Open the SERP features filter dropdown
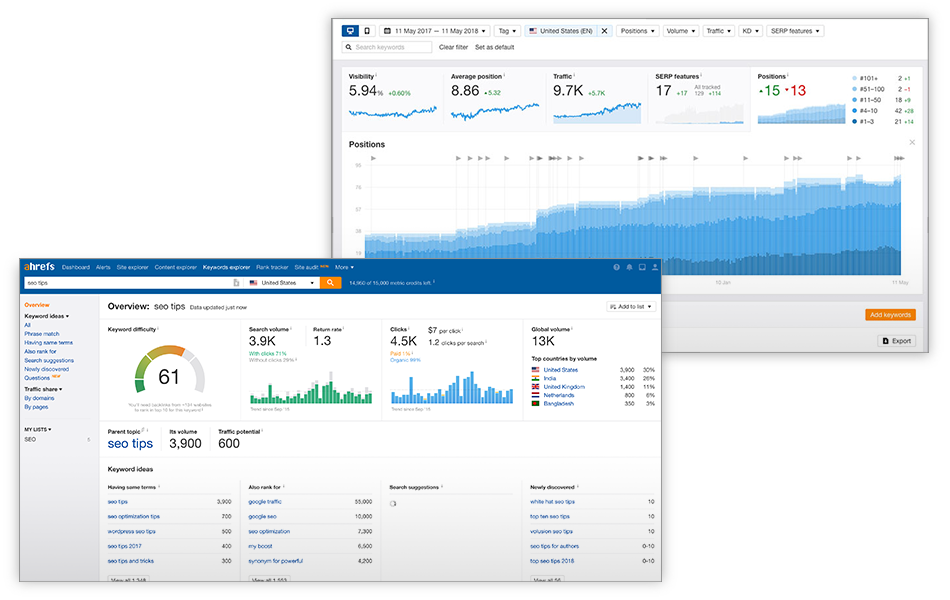The width and height of the screenshot is (950, 600). point(795,31)
